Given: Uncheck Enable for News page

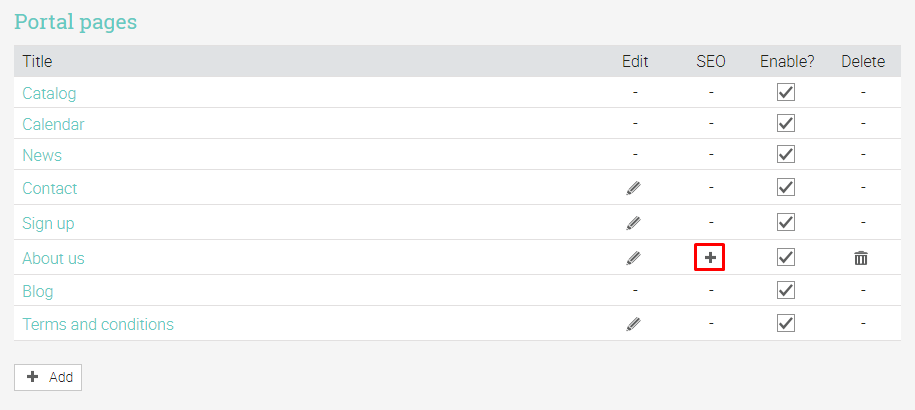Looking at the screenshot, I should (786, 154).
